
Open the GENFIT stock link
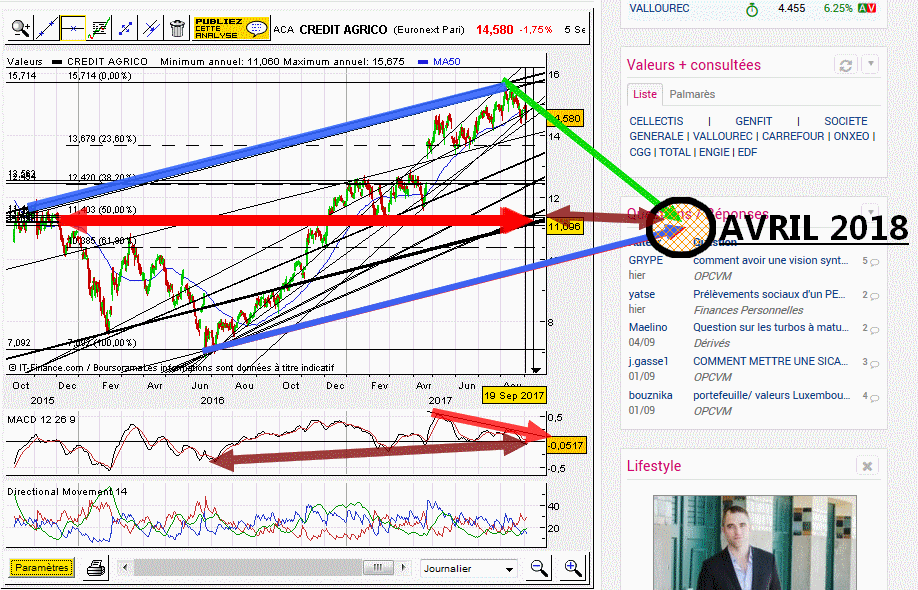click(753, 121)
